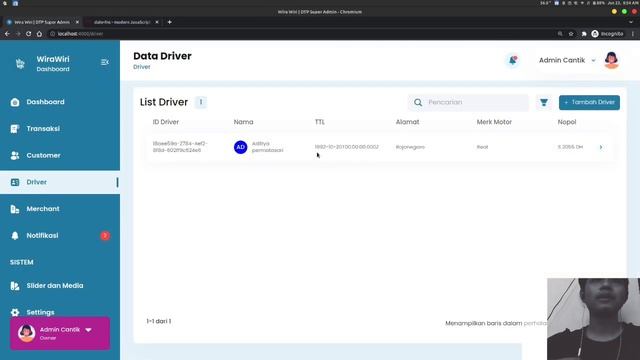Expand the driver row with the chevron
Image resolution: width=640 pixels, height=360 pixels.
point(600,147)
